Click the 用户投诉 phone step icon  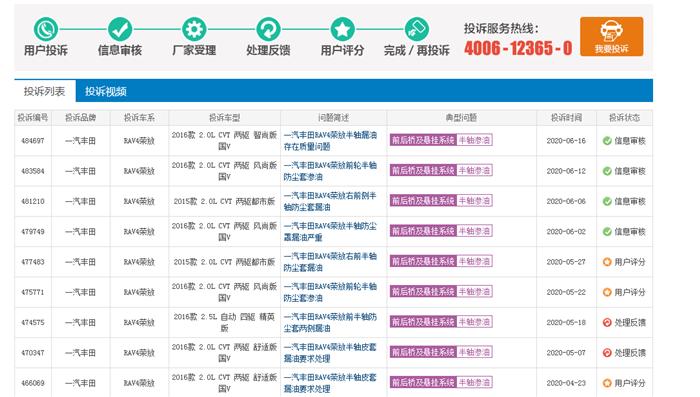46,29
